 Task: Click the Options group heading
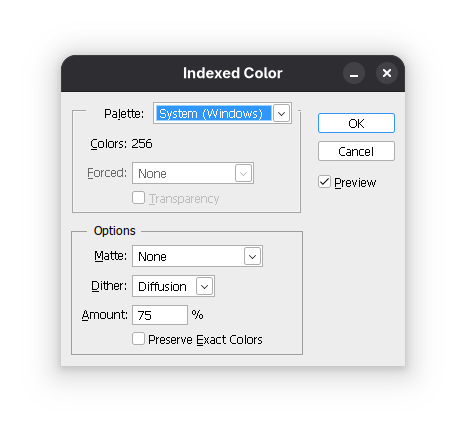pyautogui.click(x=115, y=231)
